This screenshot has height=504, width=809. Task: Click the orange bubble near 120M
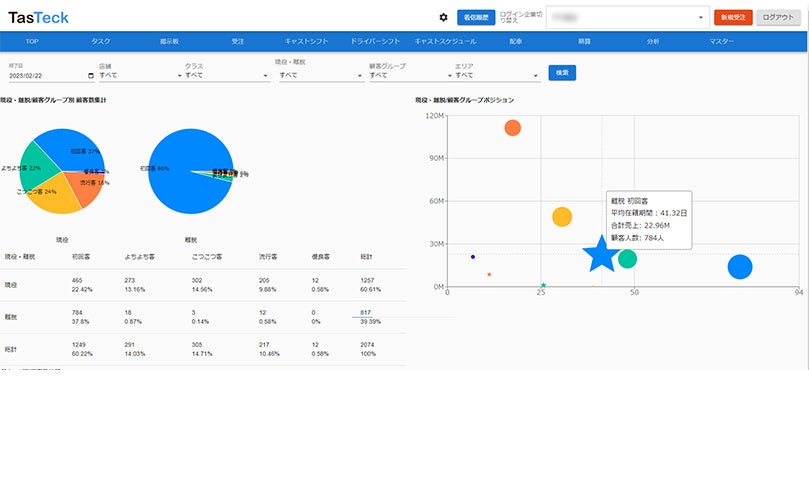coord(512,127)
